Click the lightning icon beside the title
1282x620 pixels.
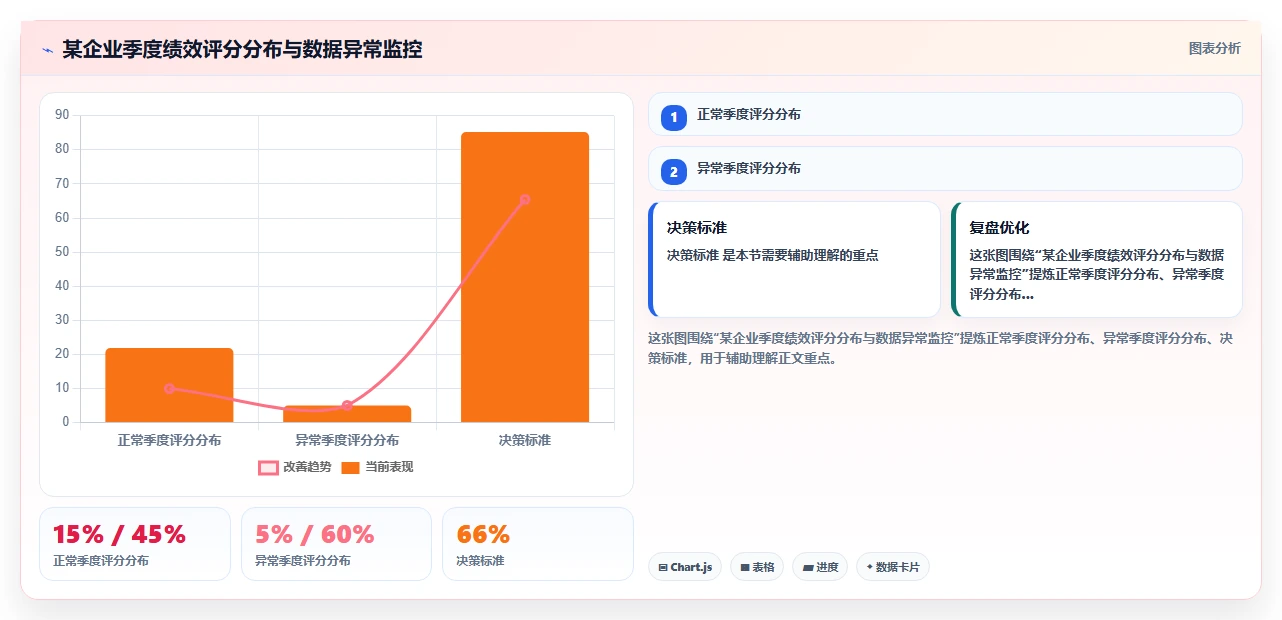[x=47, y=50]
